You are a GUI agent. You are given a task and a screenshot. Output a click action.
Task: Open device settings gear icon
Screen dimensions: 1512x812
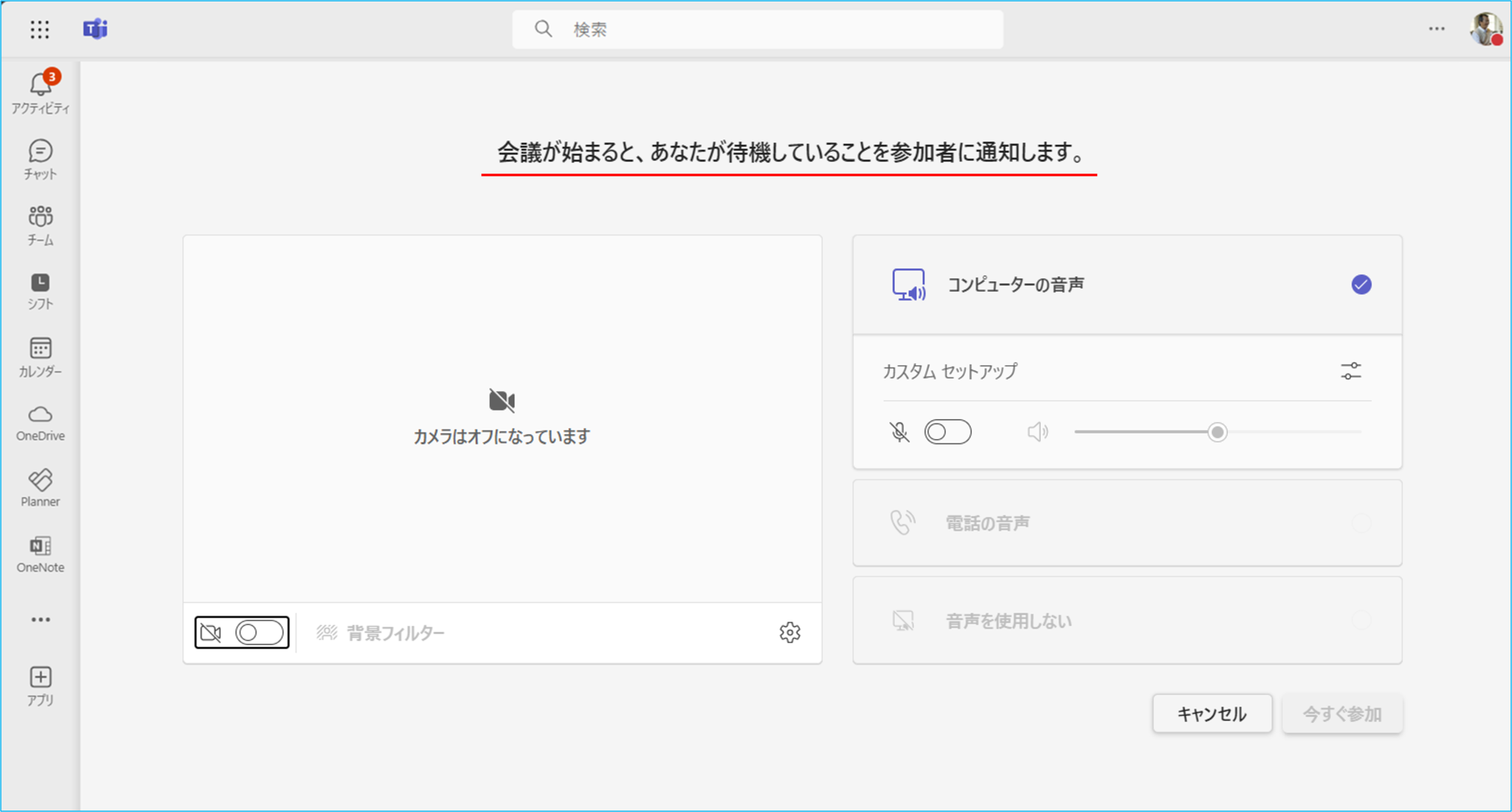click(789, 633)
